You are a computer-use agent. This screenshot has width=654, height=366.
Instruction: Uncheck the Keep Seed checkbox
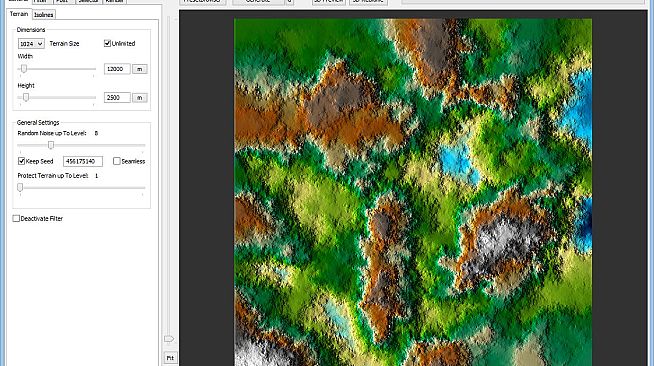click(22, 161)
